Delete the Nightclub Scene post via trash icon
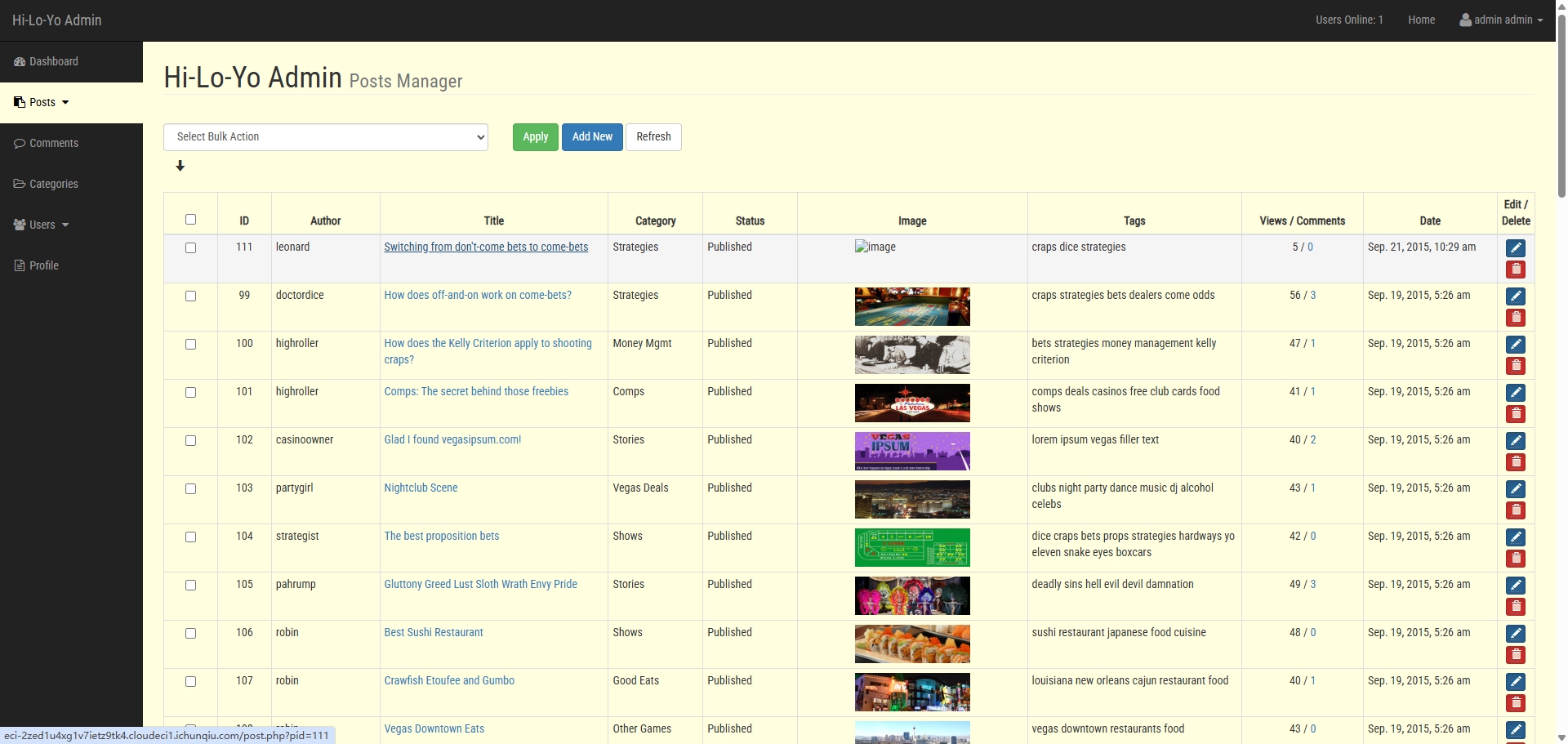The image size is (1568, 744). (1515, 510)
